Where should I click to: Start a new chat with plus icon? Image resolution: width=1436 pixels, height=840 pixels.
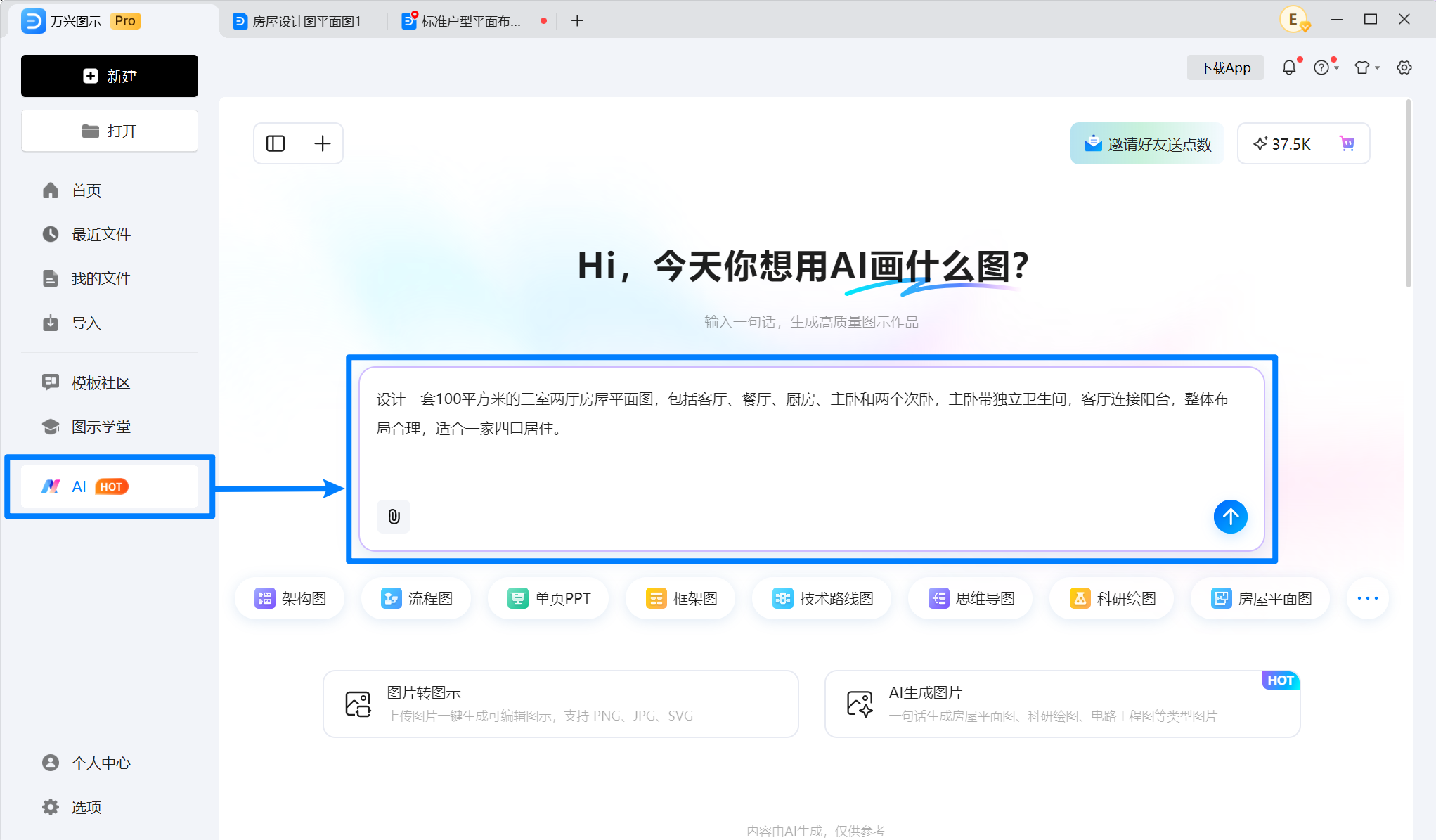coord(322,143)
